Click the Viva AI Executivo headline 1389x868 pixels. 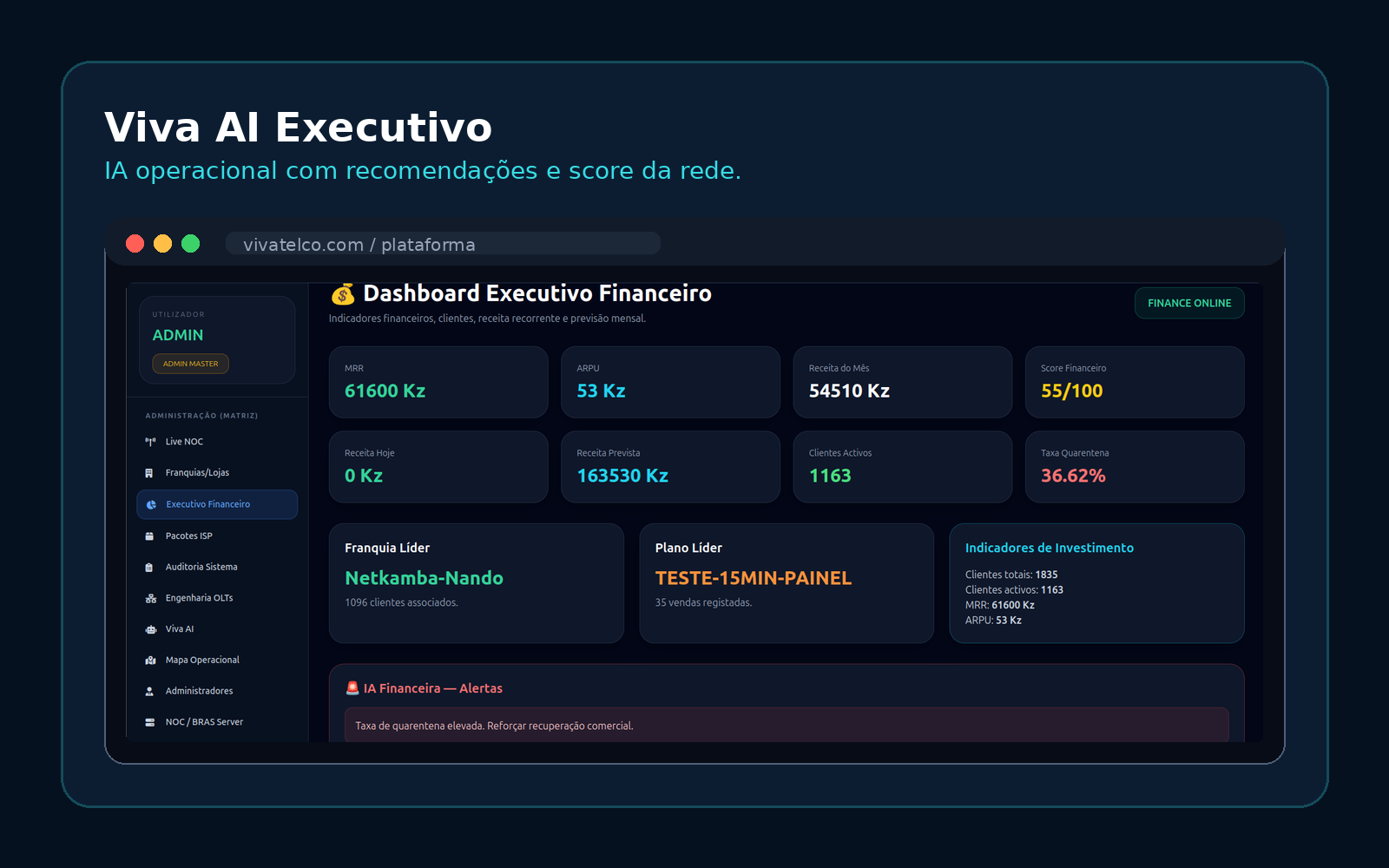[299, 128]
